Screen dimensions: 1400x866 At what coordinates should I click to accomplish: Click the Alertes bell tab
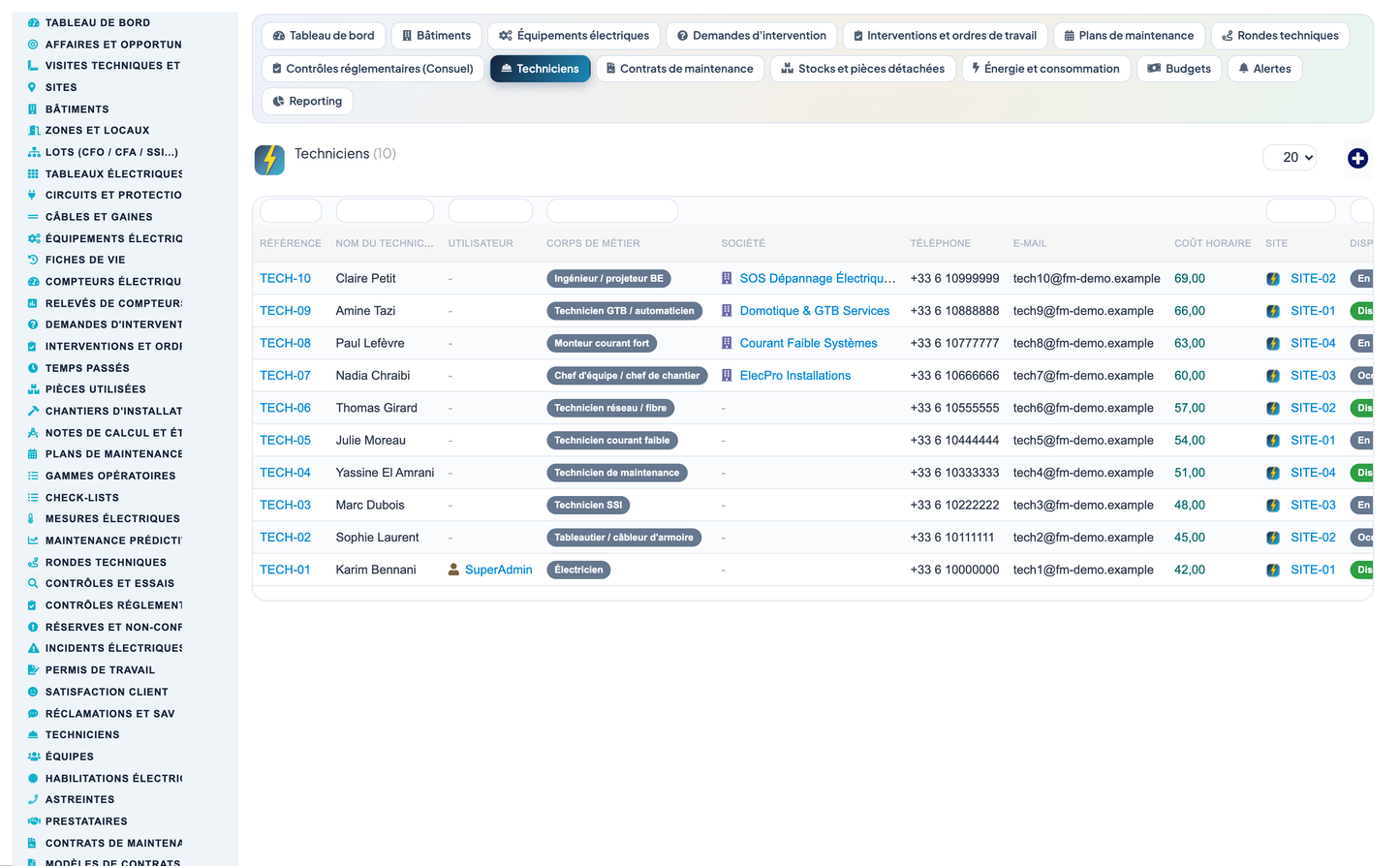click(x=1264, y=69)
